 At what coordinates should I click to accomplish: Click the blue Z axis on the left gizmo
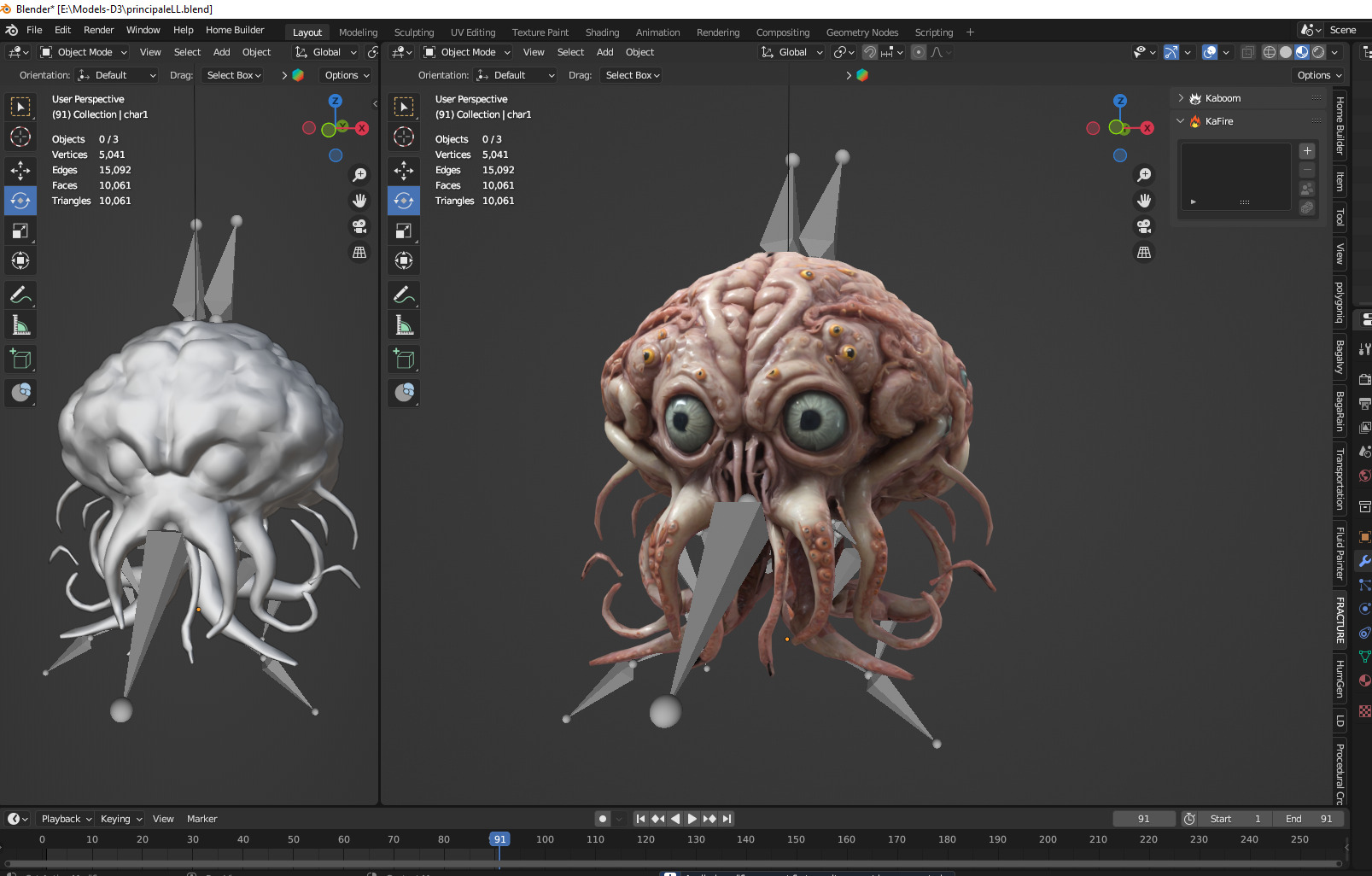pos(336,101)
